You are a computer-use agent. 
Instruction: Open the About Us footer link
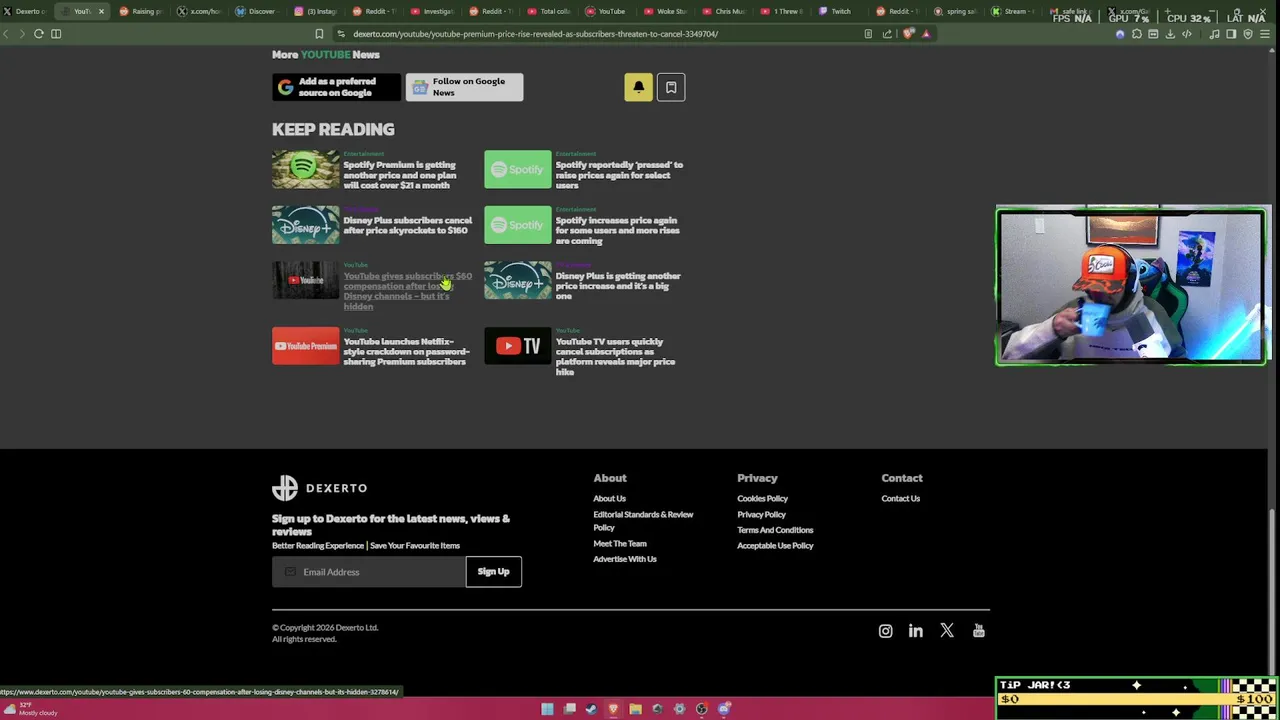click(609, 499)
